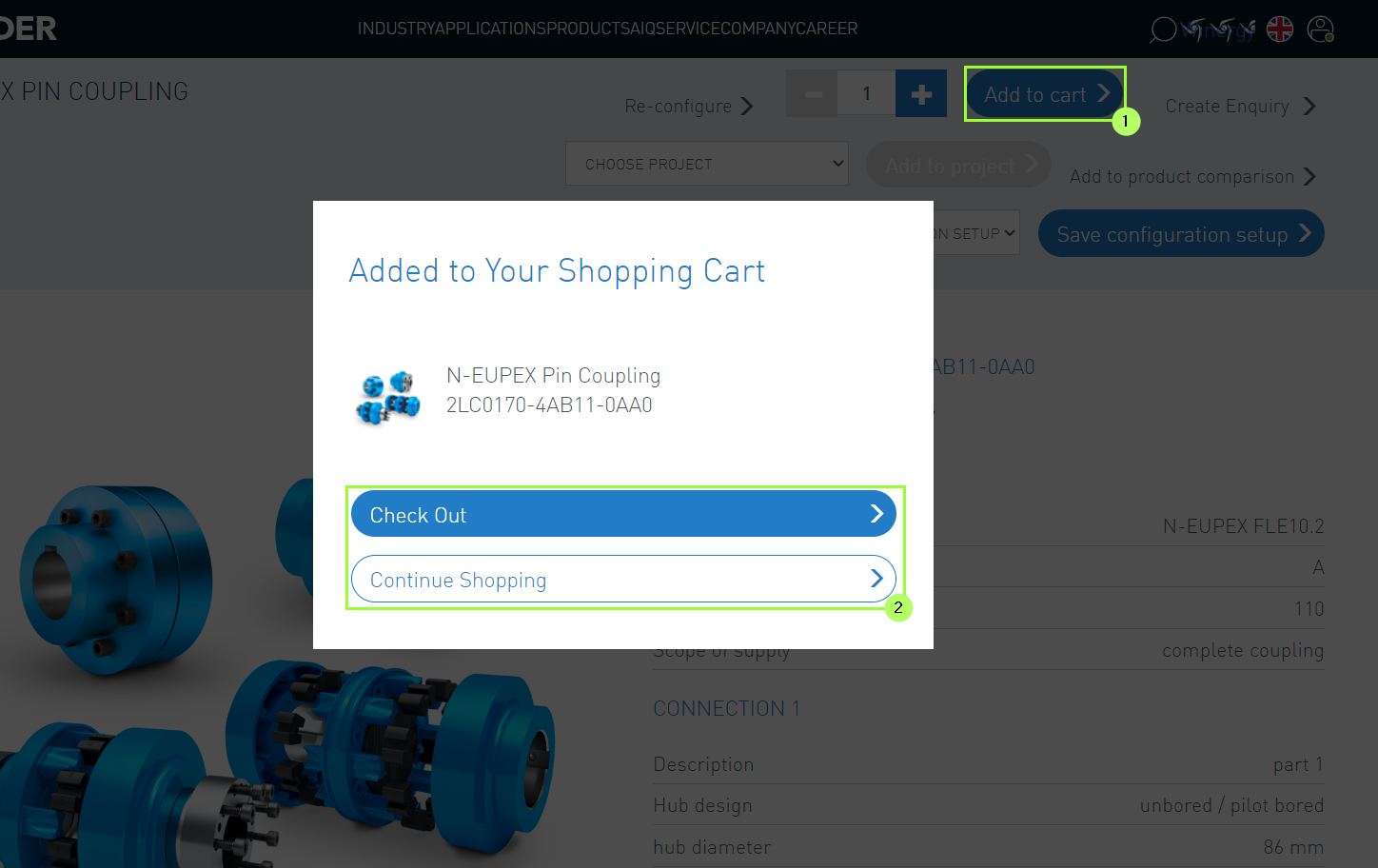Click Add to product comparison
Viewport: 1378px width, 868px height.
click(x=1192, y=176)
